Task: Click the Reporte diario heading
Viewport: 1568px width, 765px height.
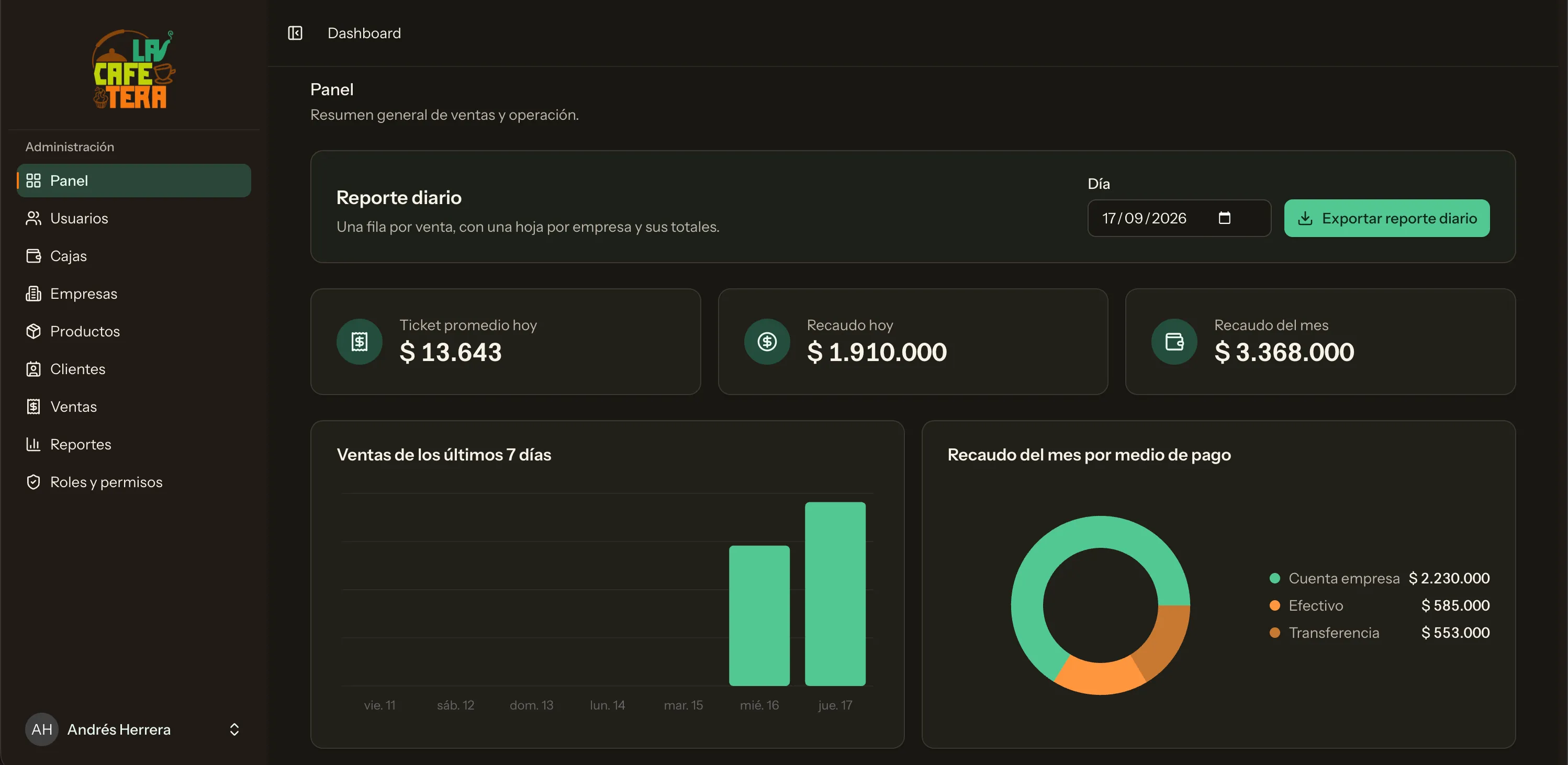Action: 399,197
